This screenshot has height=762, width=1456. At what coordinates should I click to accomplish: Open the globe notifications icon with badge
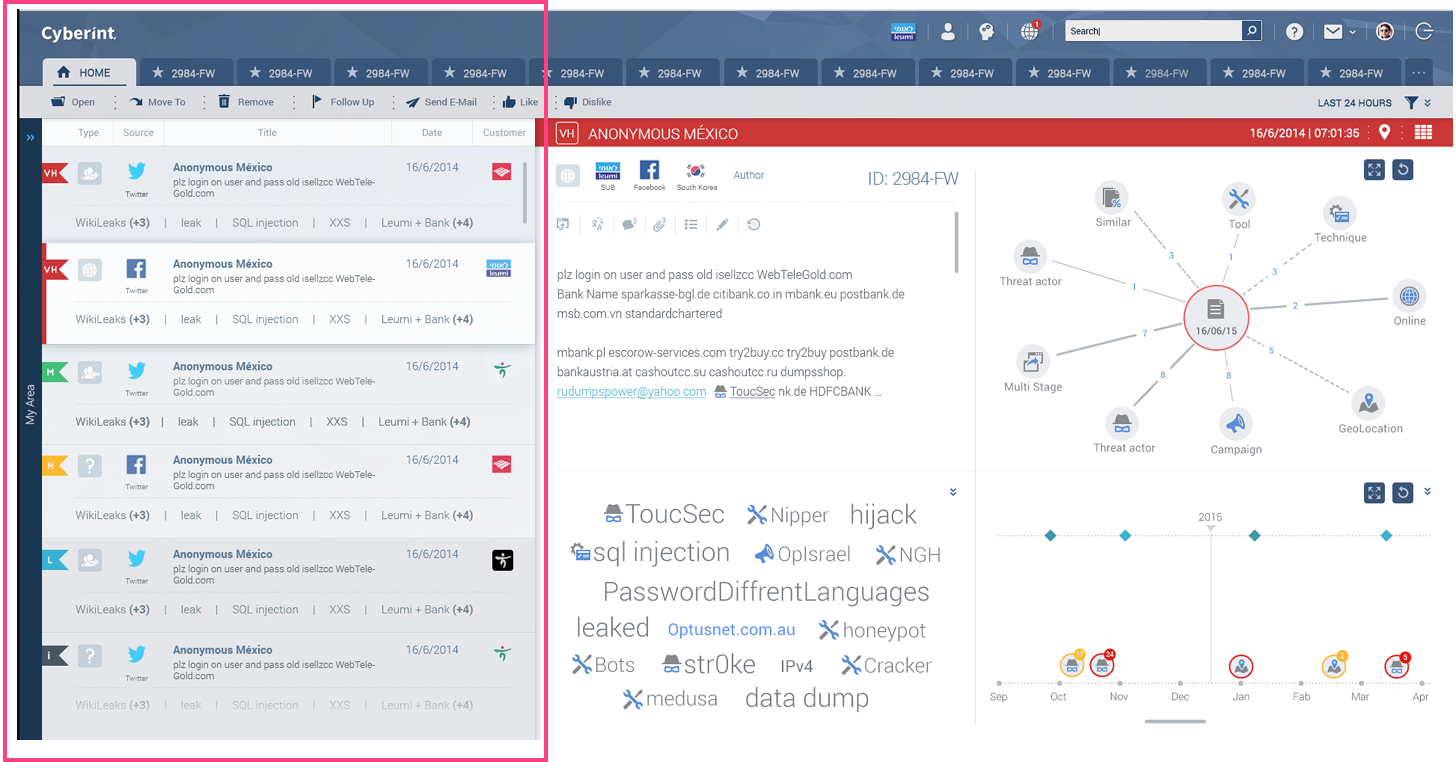1029,31
